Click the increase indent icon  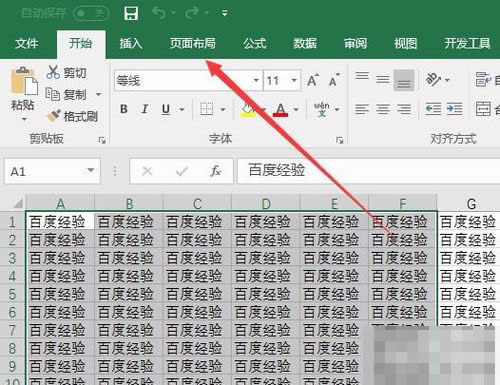point(454,109)
